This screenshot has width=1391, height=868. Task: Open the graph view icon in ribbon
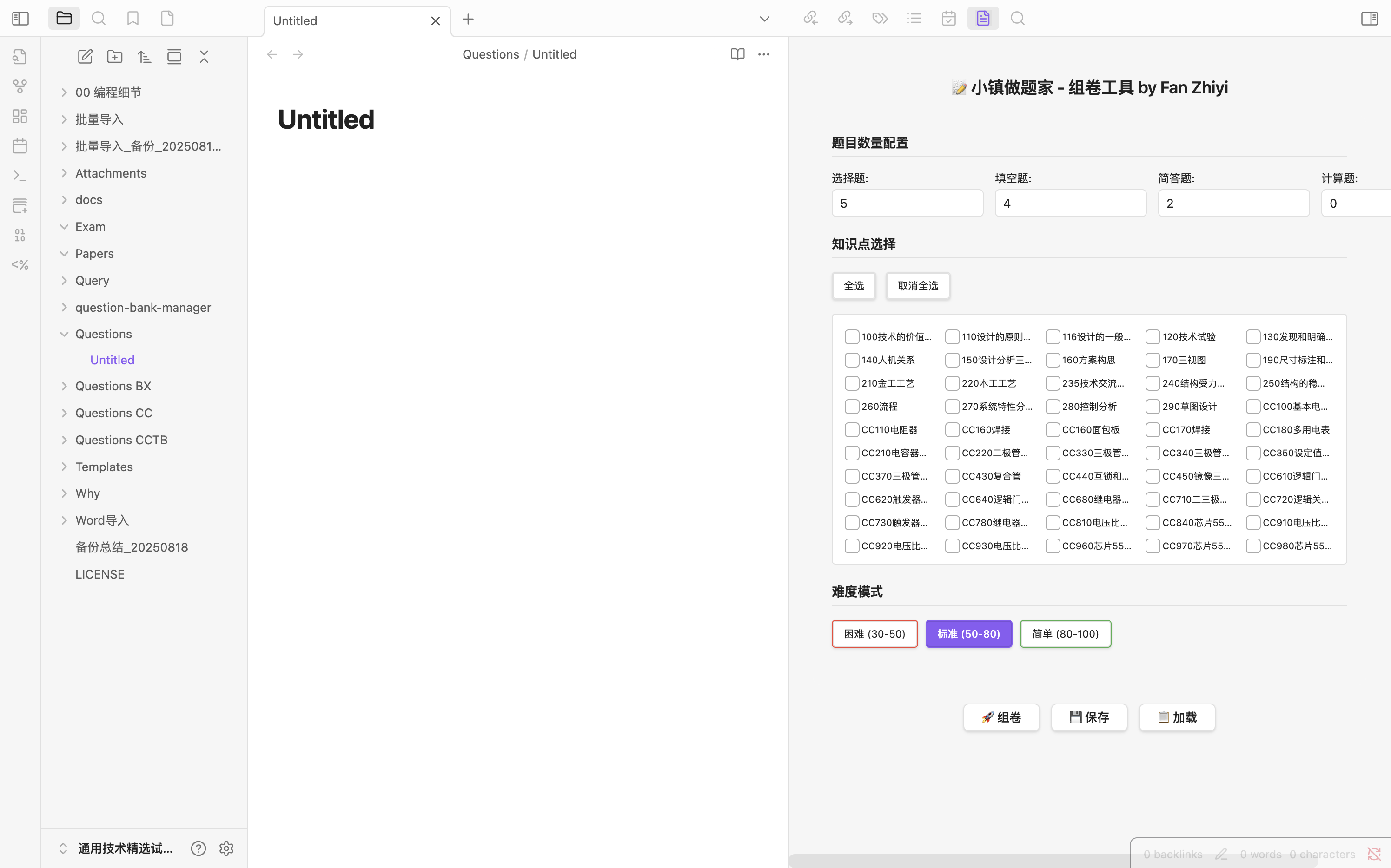(x=20, y=87)
